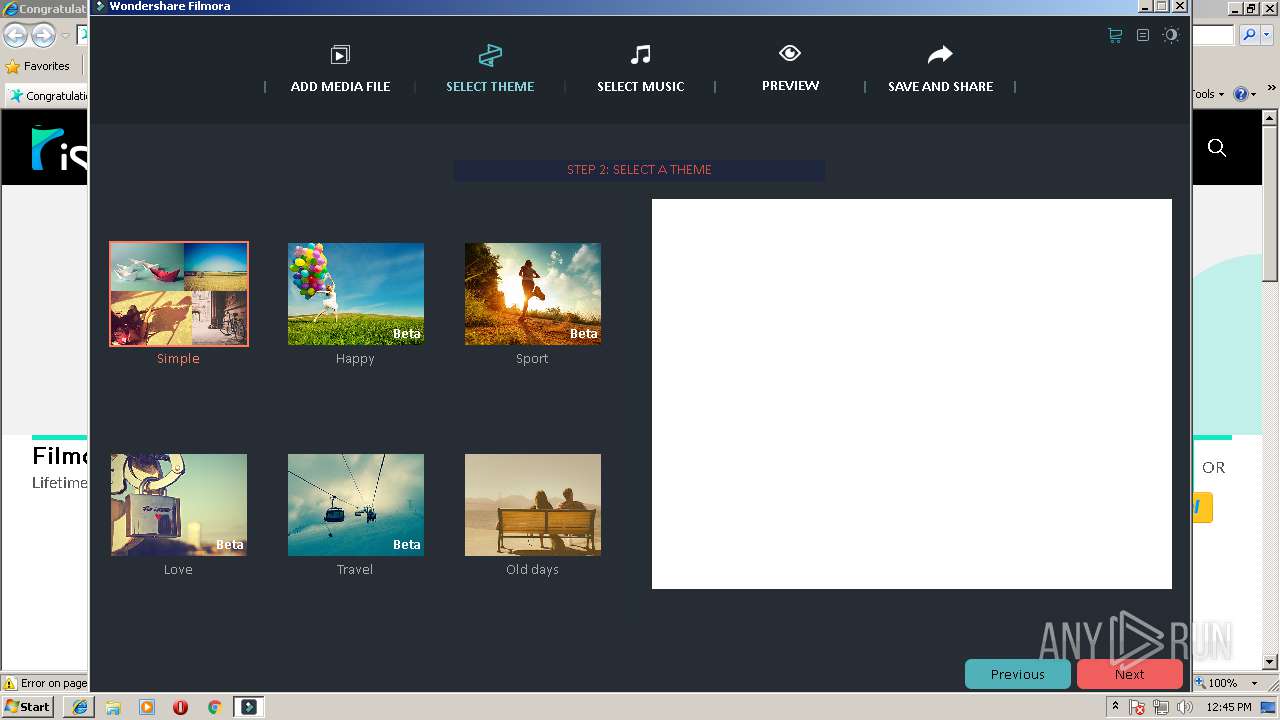Open the browser Tools dropdown
1280x720 pixels.
[x=1208, y=94]
